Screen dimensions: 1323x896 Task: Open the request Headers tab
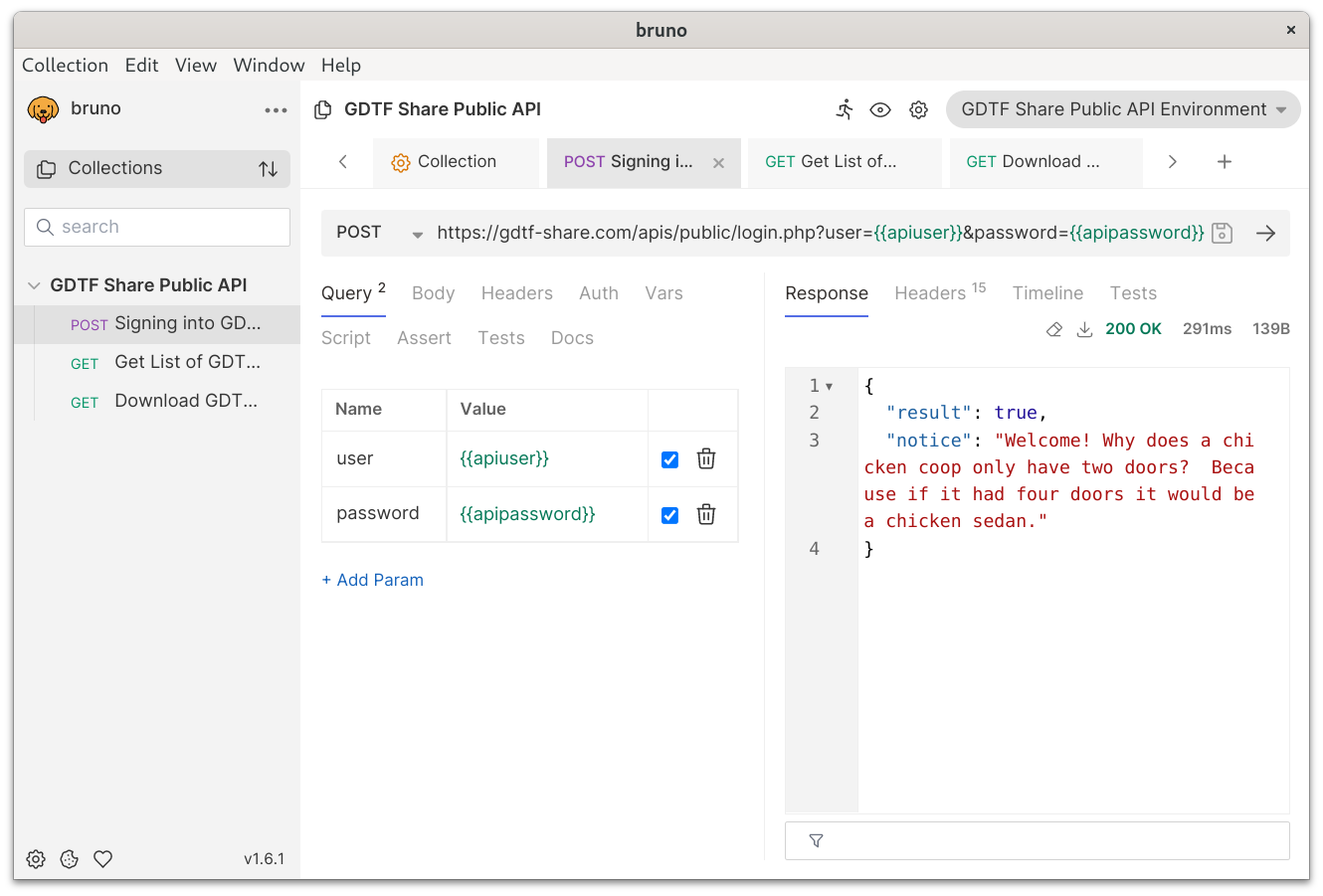[516, 293]
